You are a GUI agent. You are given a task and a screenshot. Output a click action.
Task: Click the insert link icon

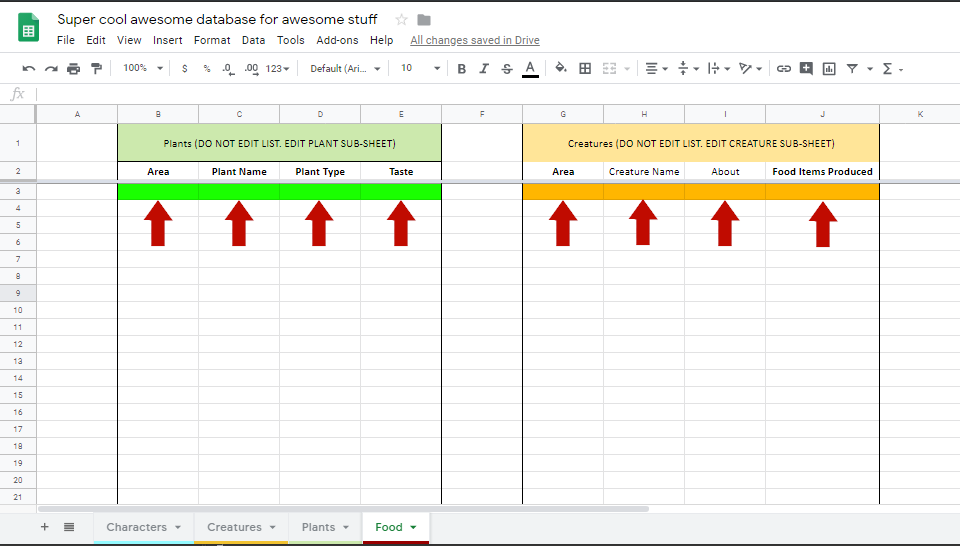point(784,69)
